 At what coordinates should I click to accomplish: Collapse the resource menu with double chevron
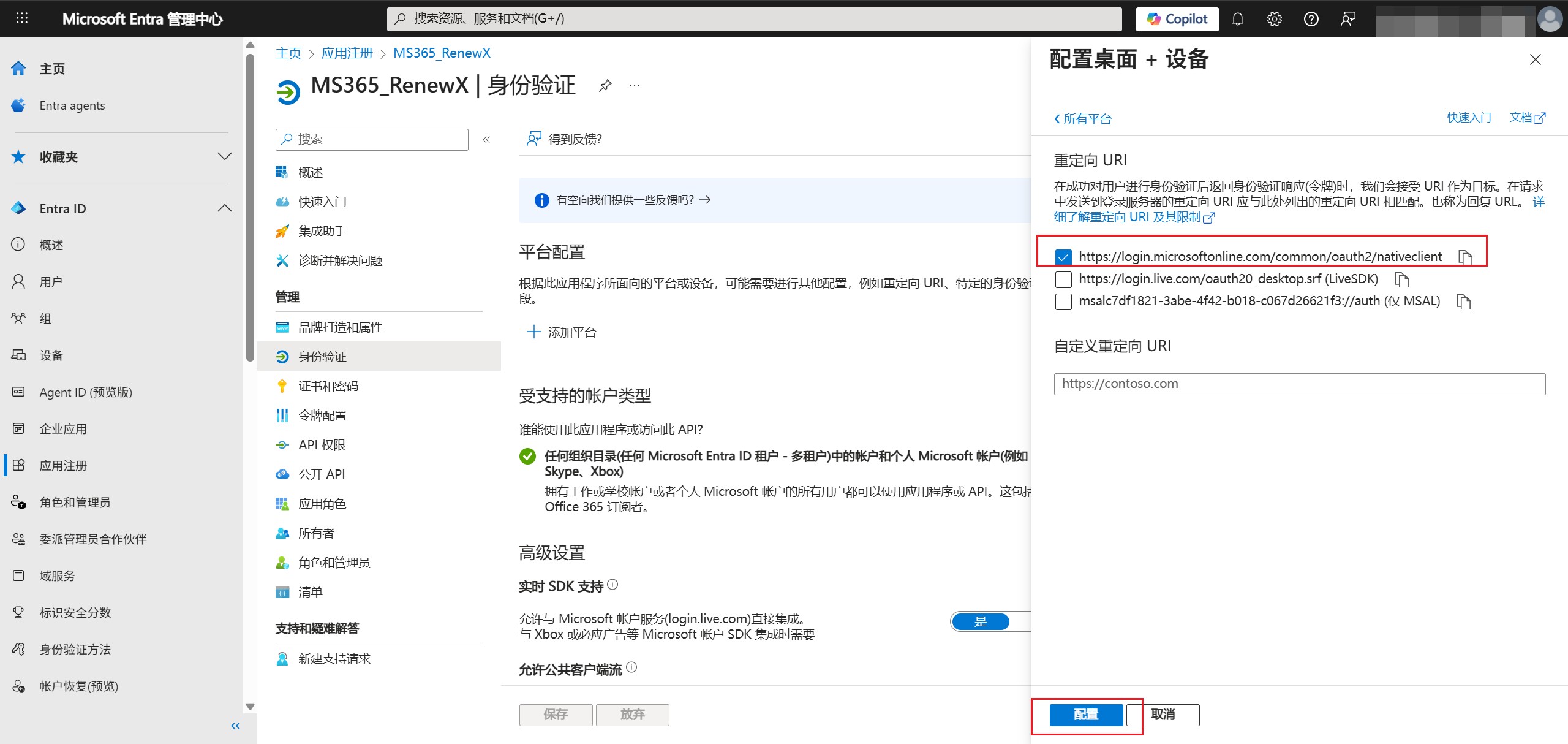[x=486, y=140]
